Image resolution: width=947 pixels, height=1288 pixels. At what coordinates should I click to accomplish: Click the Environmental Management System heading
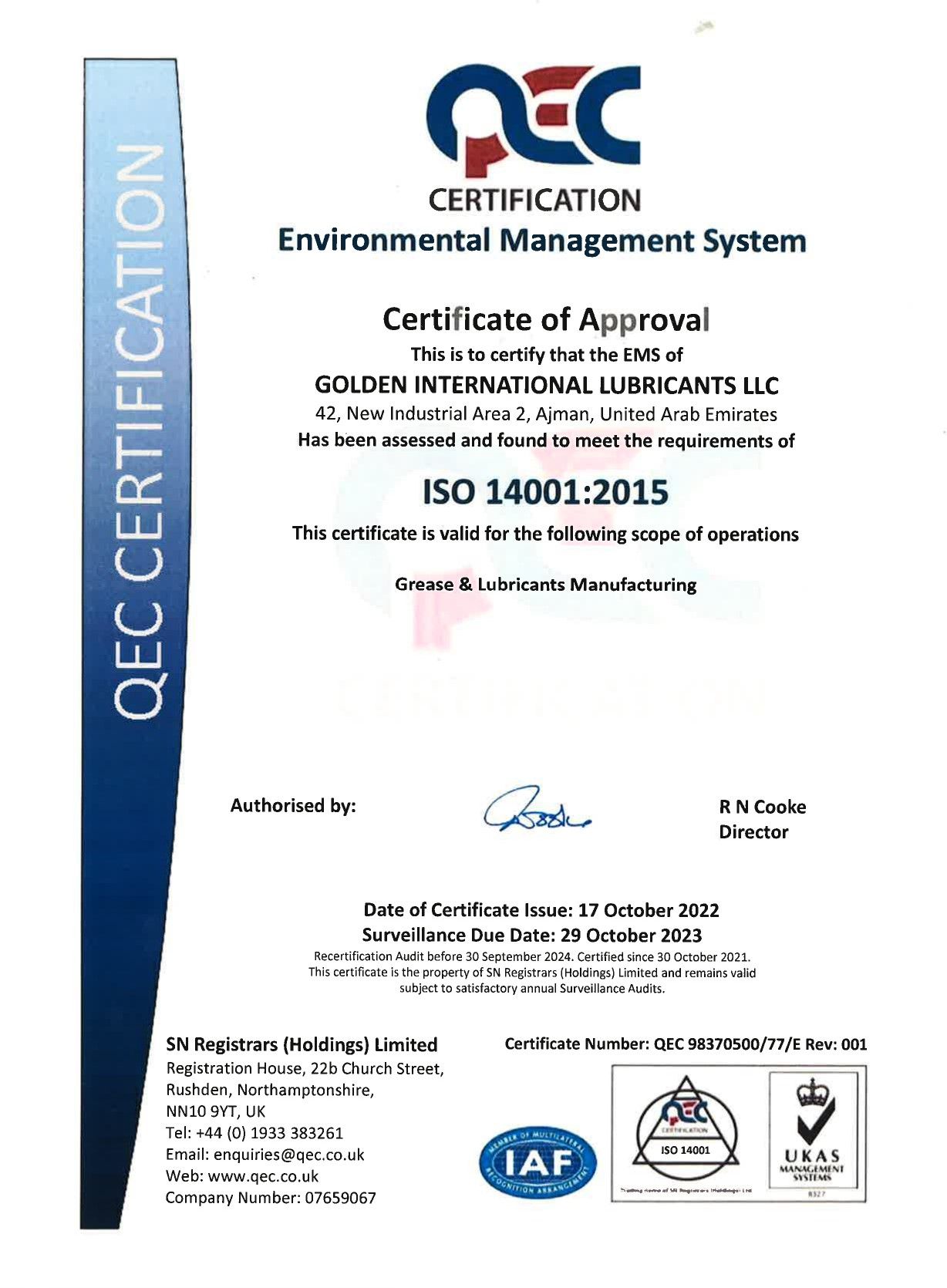click(541, 240)
